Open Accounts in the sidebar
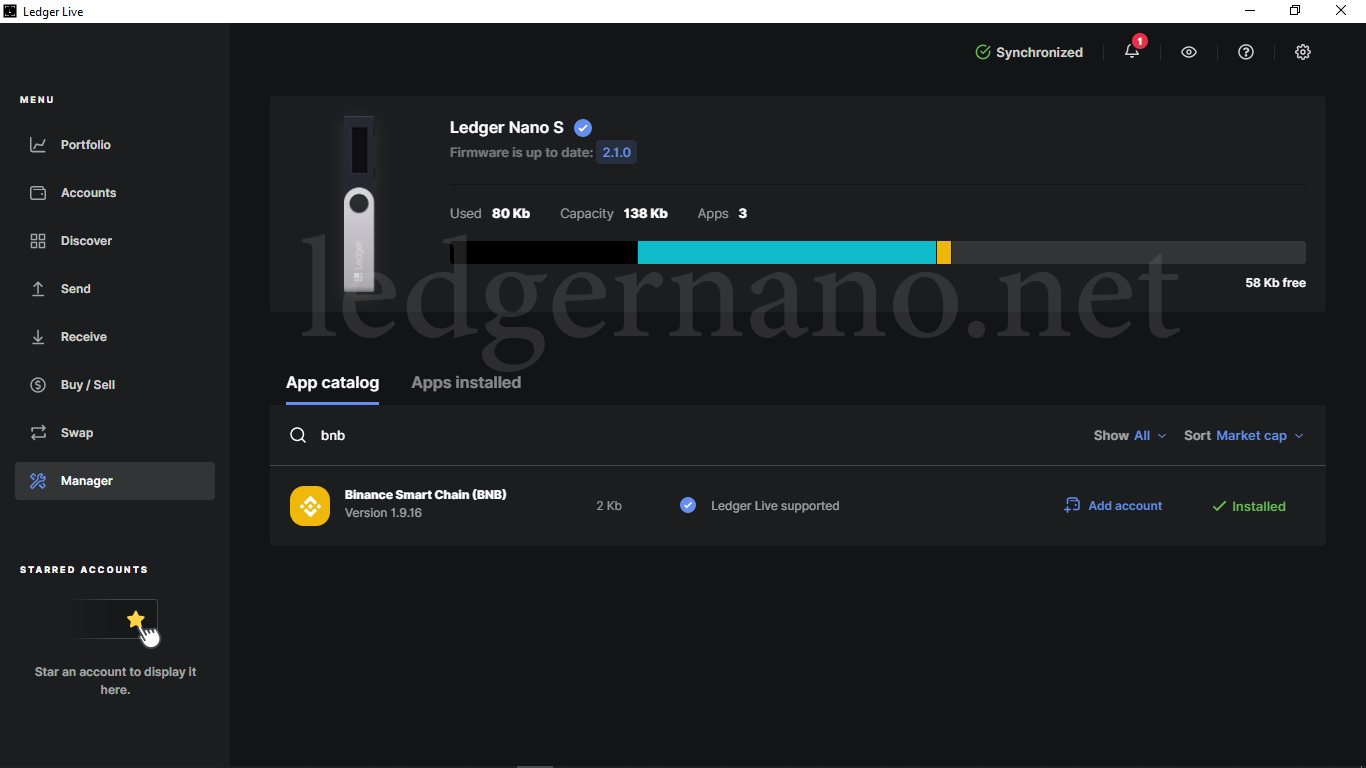Image resolution: width=1366 pixels, height=768 pixels. [x=115, y=193]
